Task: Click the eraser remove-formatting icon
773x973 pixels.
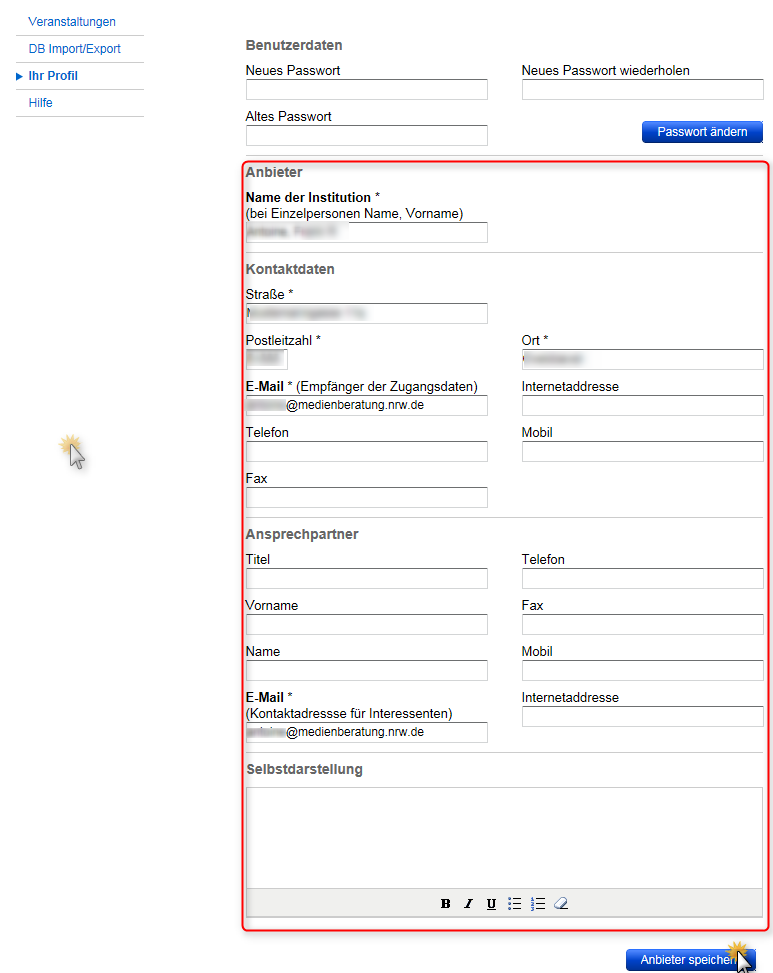Action: pyautogui.click(x=560, y=904)
